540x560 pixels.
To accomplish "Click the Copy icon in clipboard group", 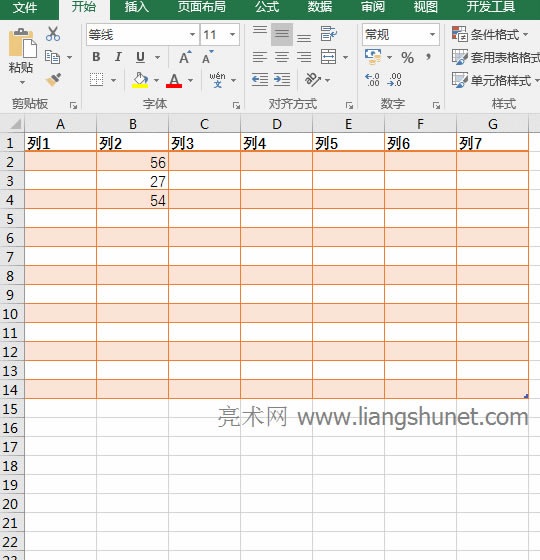I will tap(52, 57).
